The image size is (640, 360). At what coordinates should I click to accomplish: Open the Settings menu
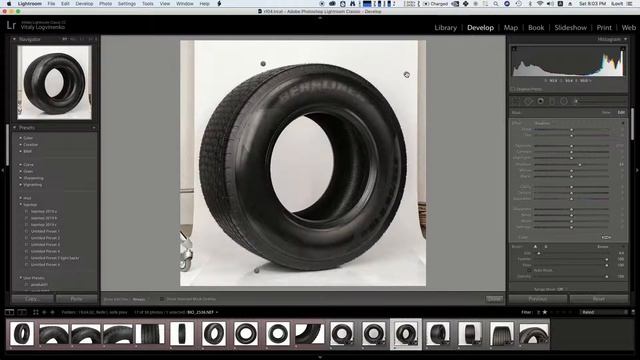coord(127,4)
